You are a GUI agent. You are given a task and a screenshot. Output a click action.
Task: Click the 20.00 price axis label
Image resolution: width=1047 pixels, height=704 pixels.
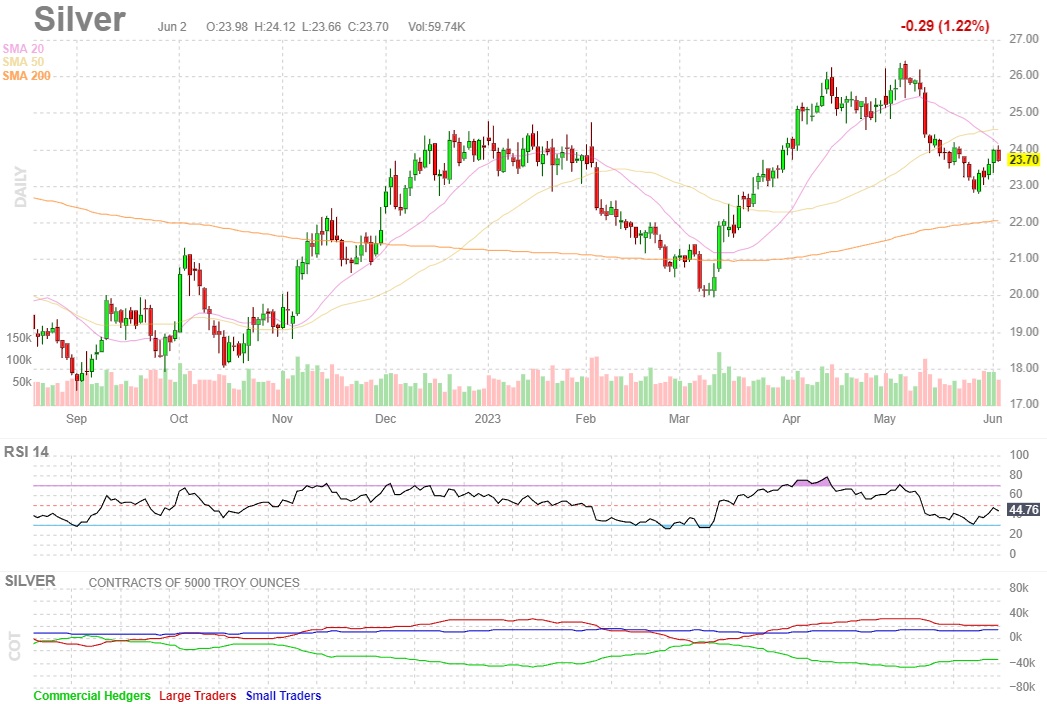(x=1024, y=294)
